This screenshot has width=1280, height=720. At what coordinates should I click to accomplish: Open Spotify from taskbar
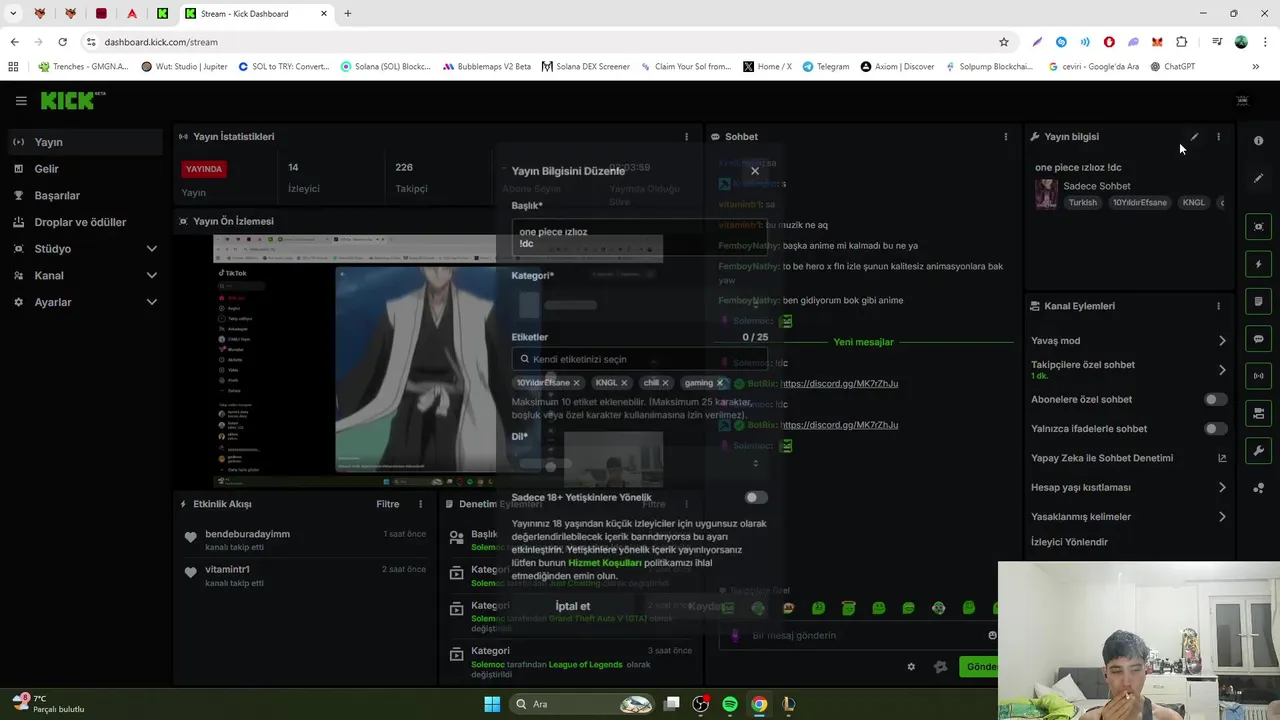click(730, 704)
